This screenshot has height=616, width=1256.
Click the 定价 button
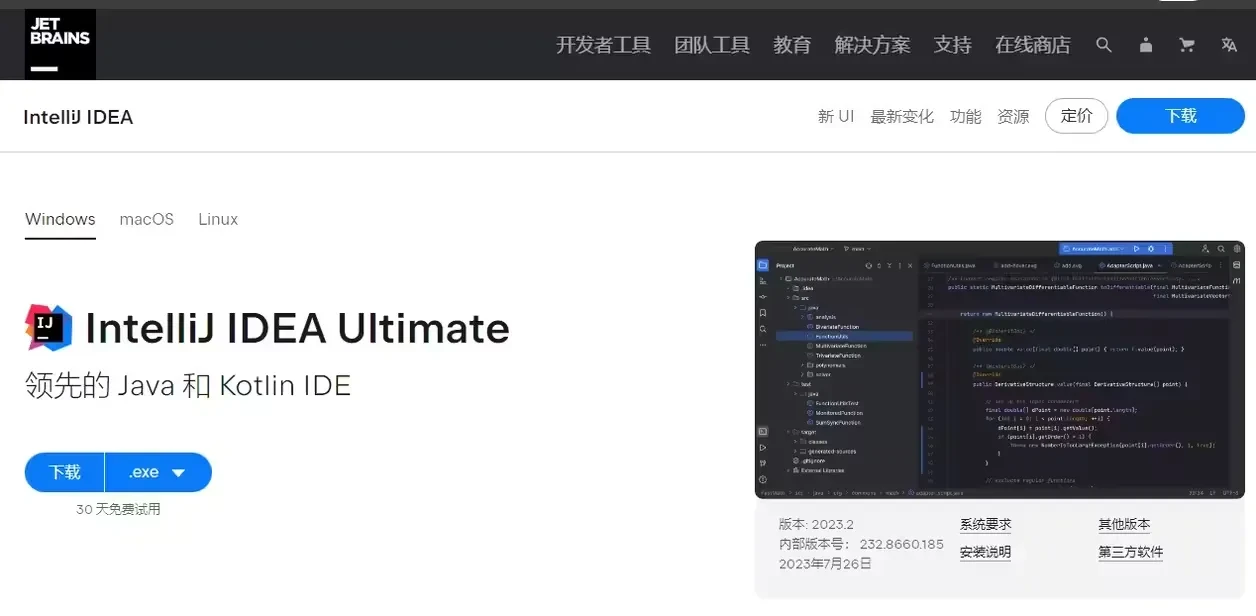tap(1076, 116)
